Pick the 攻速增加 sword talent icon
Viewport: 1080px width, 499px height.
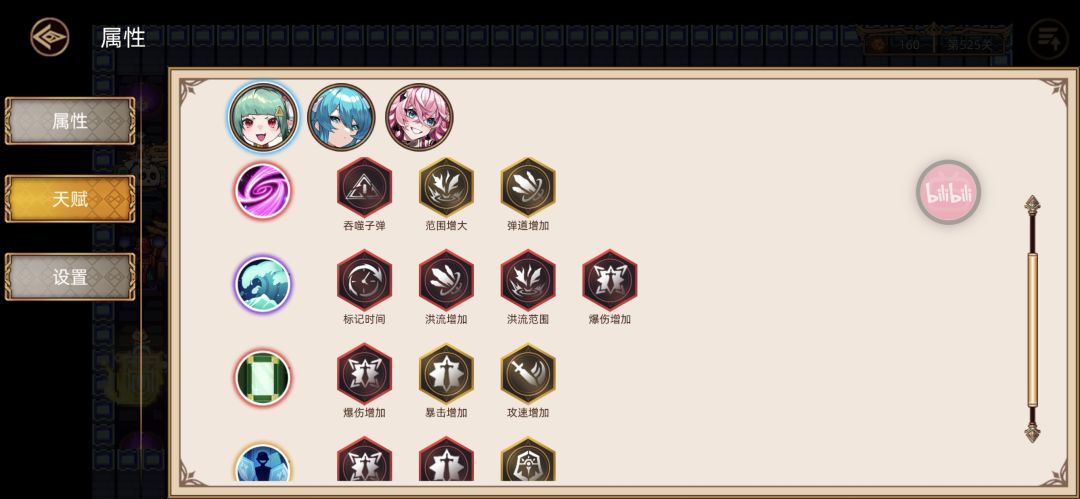click(x=528, y=374)
